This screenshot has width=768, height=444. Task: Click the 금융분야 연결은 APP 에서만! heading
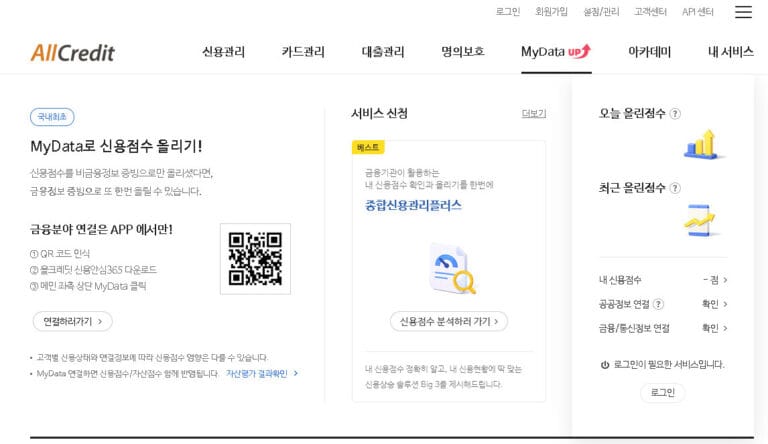click(101, 229)
